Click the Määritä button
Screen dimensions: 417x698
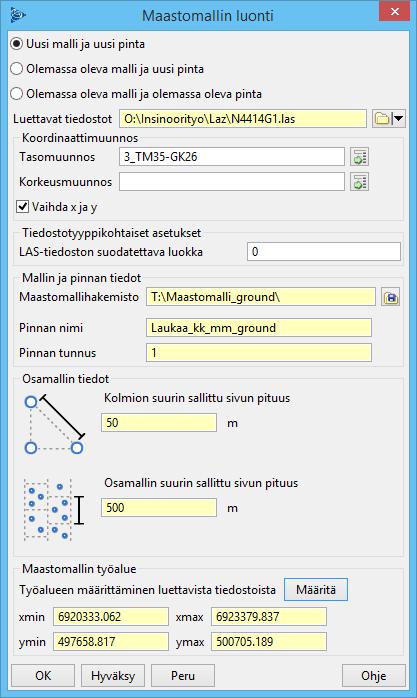tap(316, 590)
